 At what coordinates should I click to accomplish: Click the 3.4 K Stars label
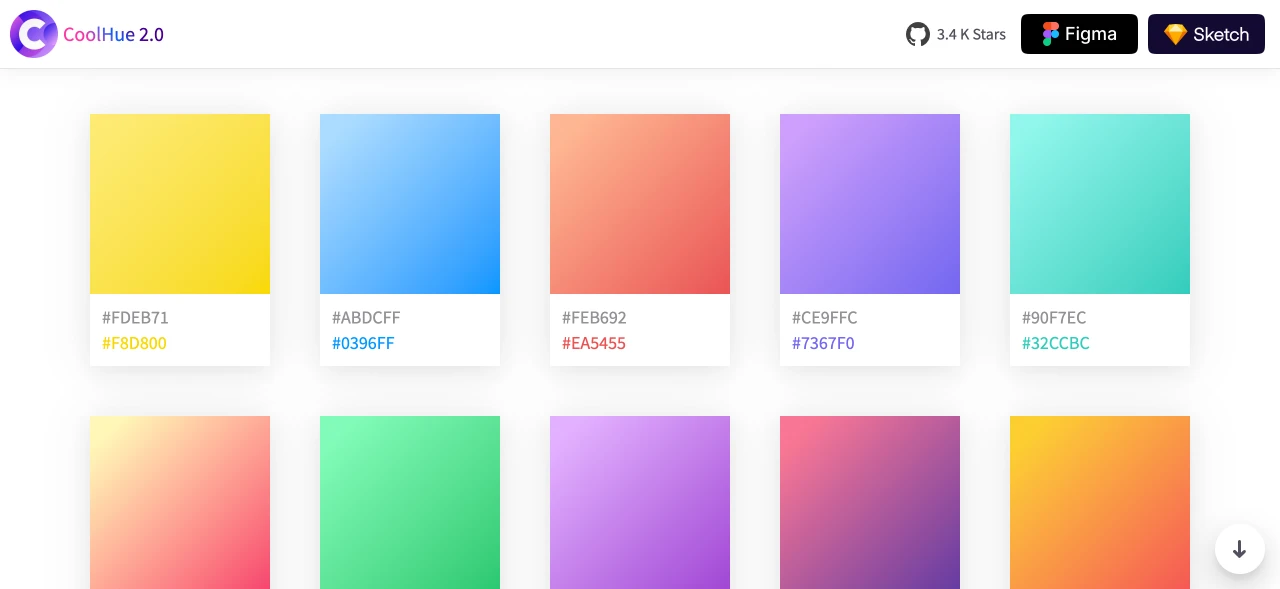(971, 34)
